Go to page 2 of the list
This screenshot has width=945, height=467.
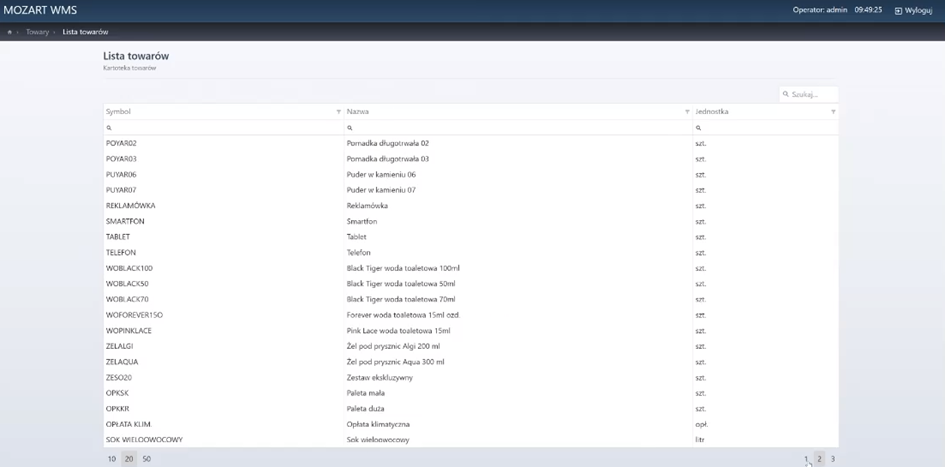819,458
